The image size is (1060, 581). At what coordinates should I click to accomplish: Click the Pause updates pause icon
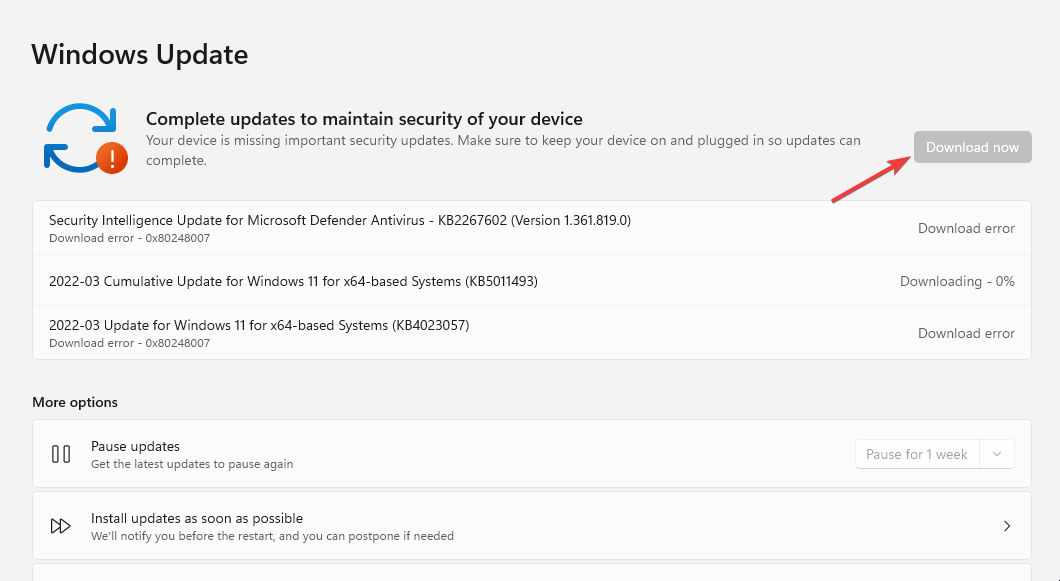pos(60,453)
